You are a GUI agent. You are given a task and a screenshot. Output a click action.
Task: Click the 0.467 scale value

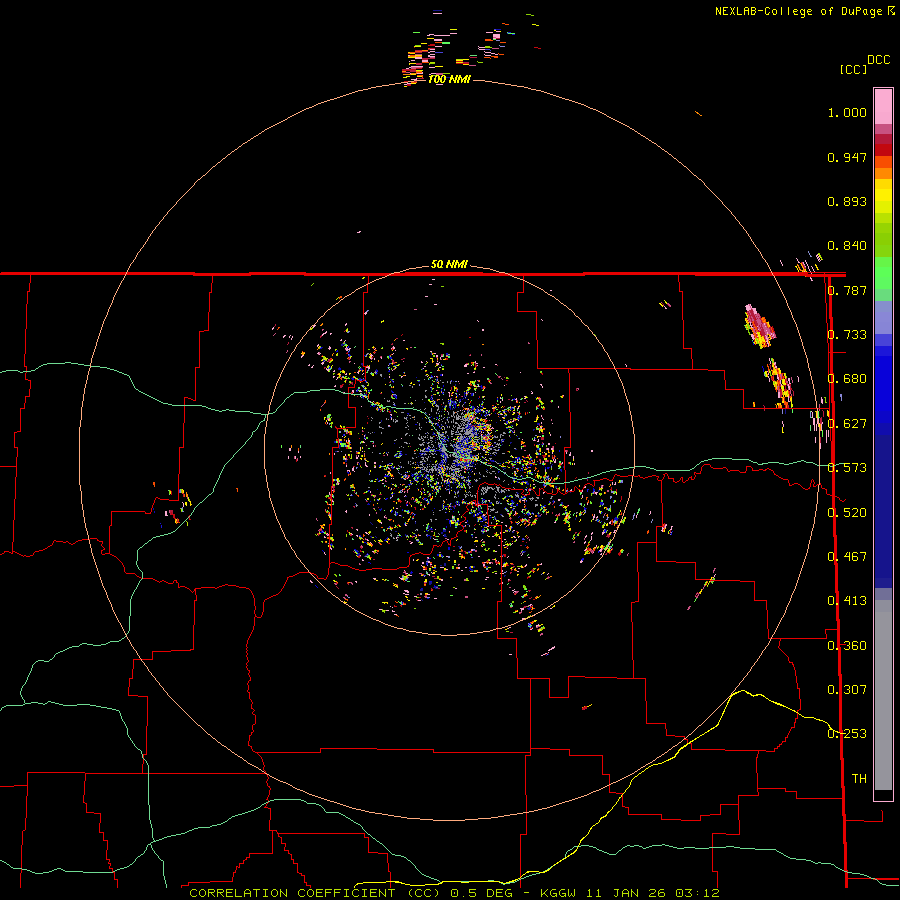(847, 557)
